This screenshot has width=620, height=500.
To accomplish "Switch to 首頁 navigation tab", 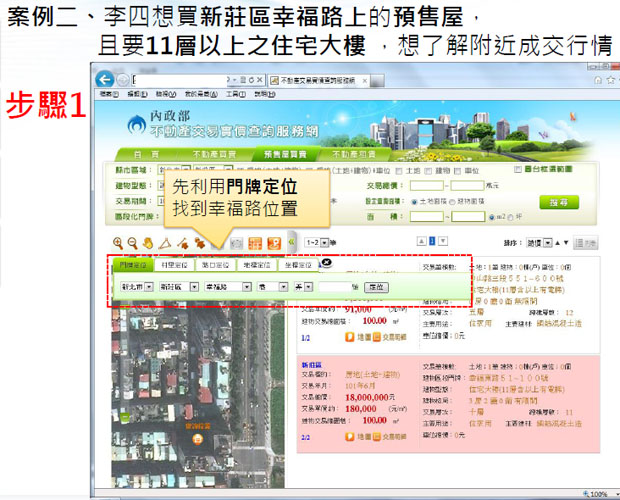I will tap(146, 154).
